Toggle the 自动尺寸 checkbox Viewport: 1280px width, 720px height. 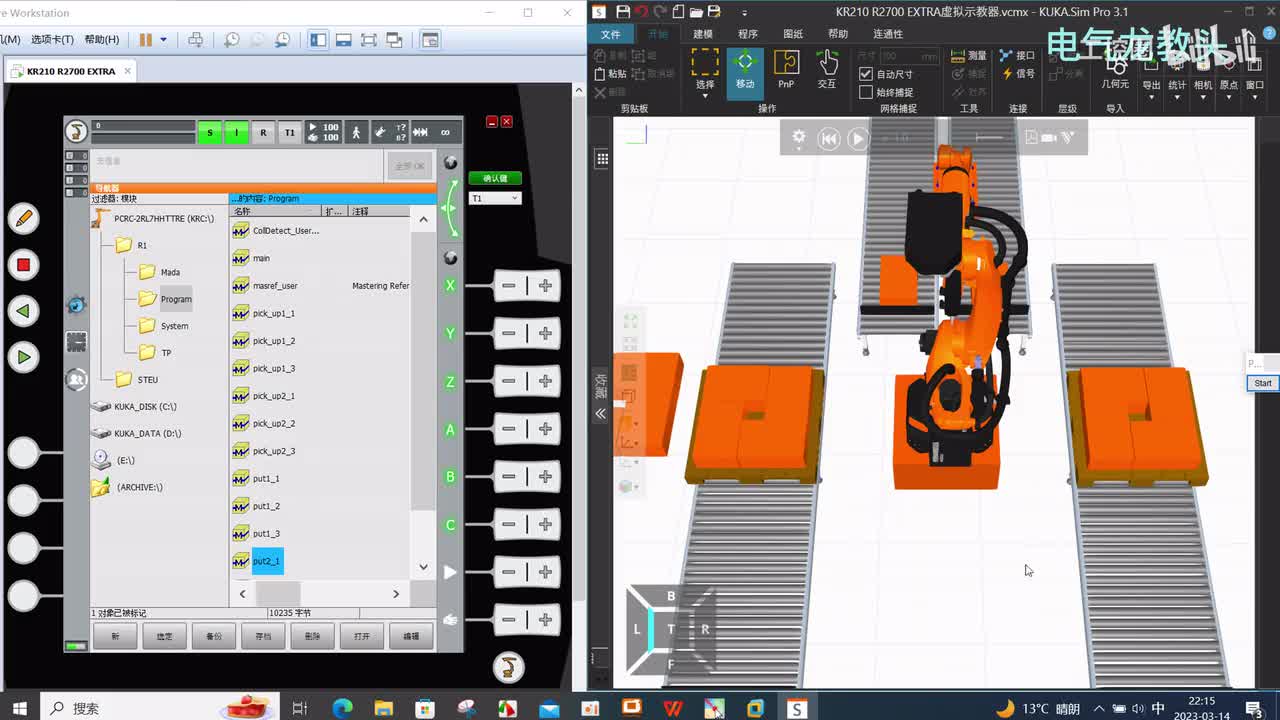tap(866, 74)
